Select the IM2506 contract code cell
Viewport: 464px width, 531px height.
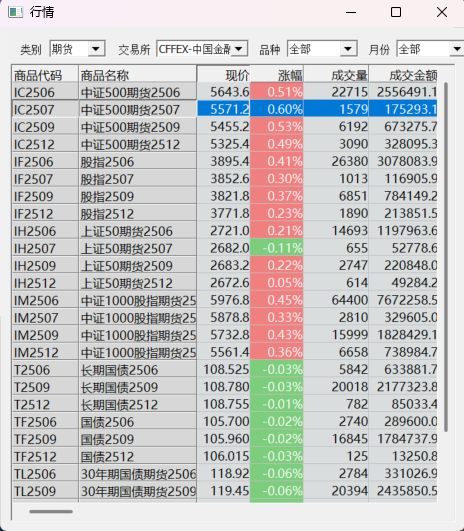pyautogui.click(x=45, y=300)
